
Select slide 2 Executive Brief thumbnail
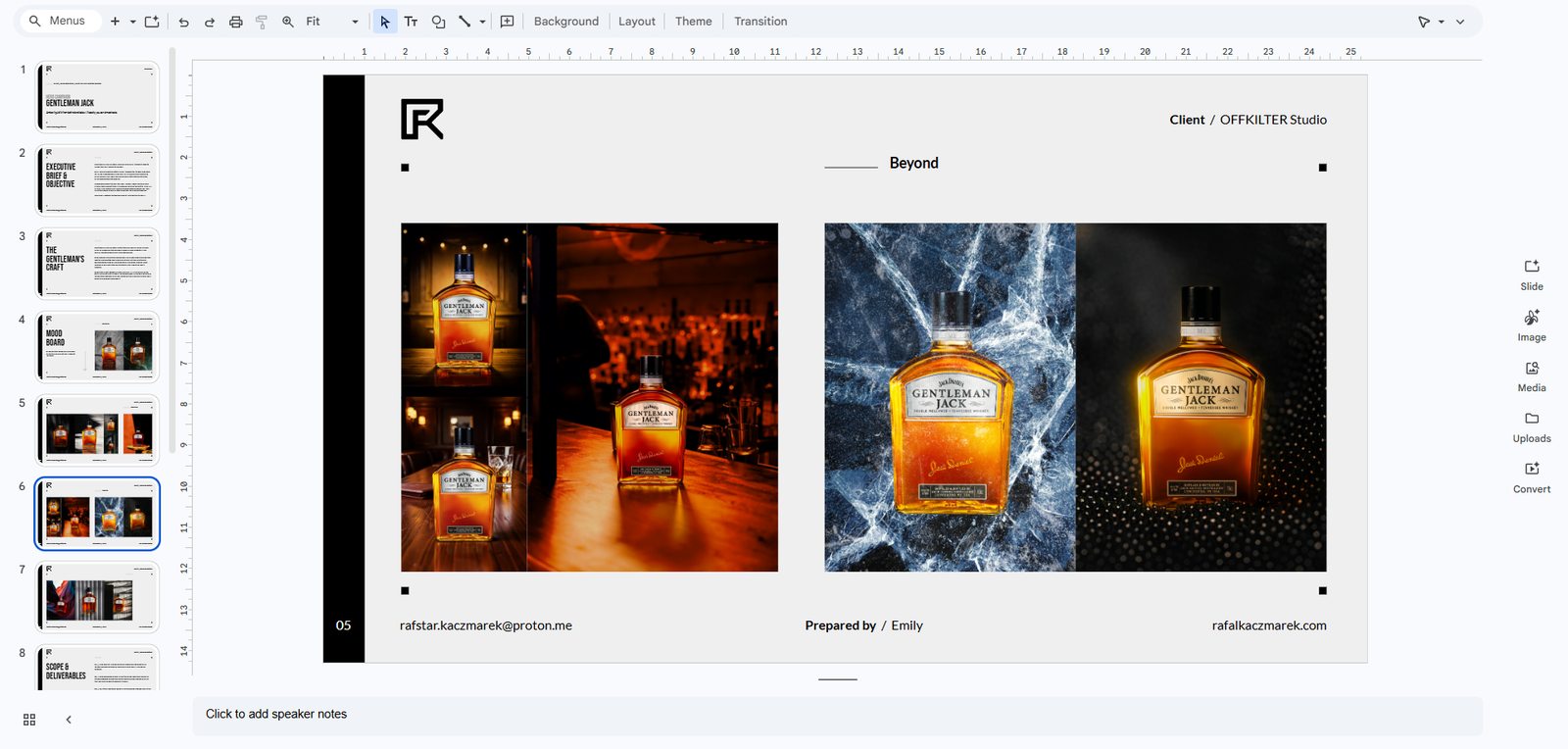[97, 180]
